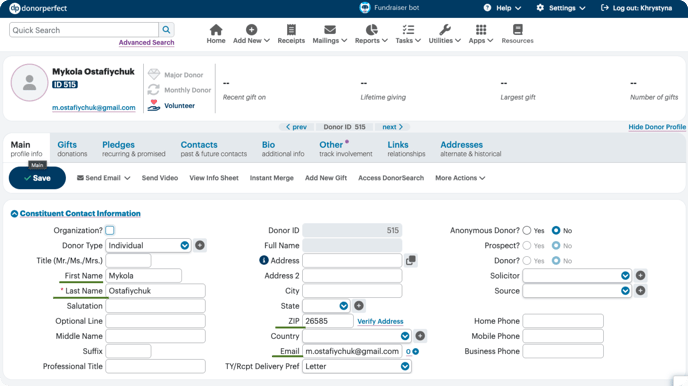This screenshot has width=688, height=386.
Task: Click the Hide Donor Profile link
Action: (x=657, y=127)
